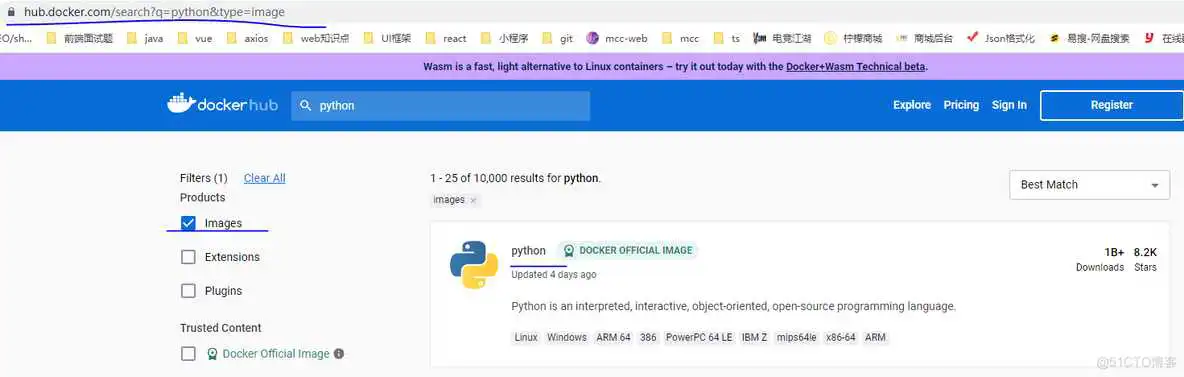This screenshot has width=1184, height=377.
Task: Click the browser address bar URL
Action: point(154,13)
